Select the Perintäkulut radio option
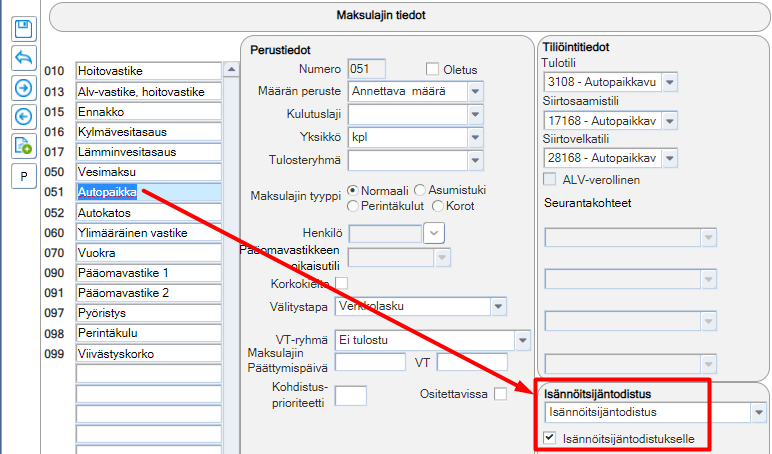The image size is (772, 454). pos(353,206)
